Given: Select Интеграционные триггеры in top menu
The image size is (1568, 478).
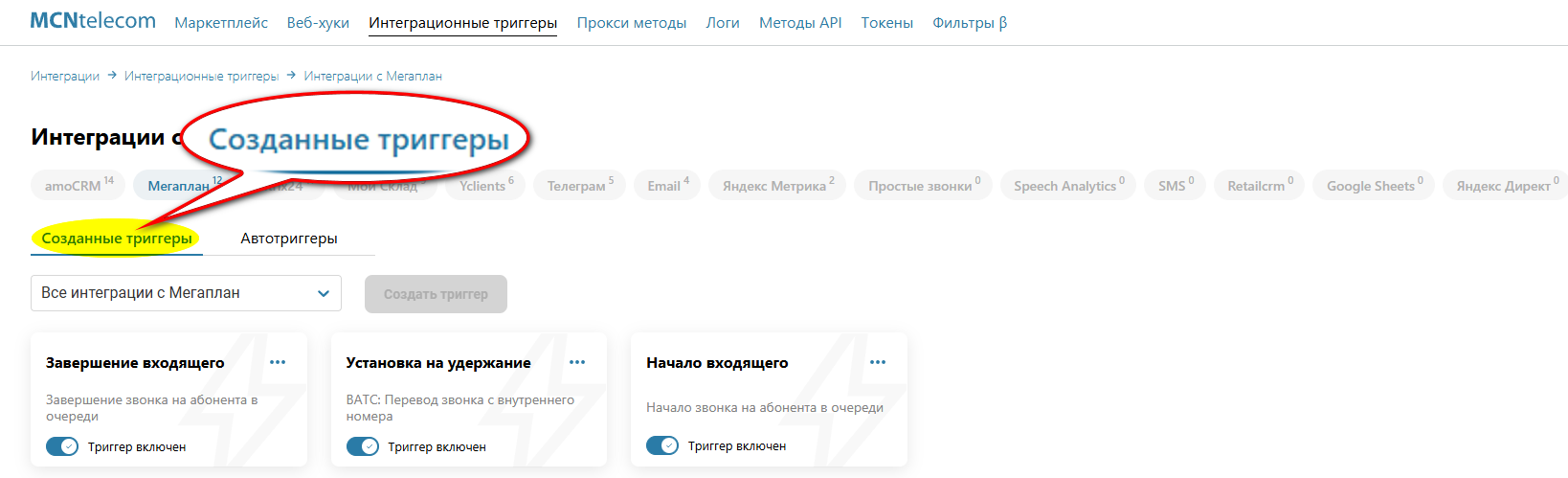Looking at the screenshot, I should 463,23.
